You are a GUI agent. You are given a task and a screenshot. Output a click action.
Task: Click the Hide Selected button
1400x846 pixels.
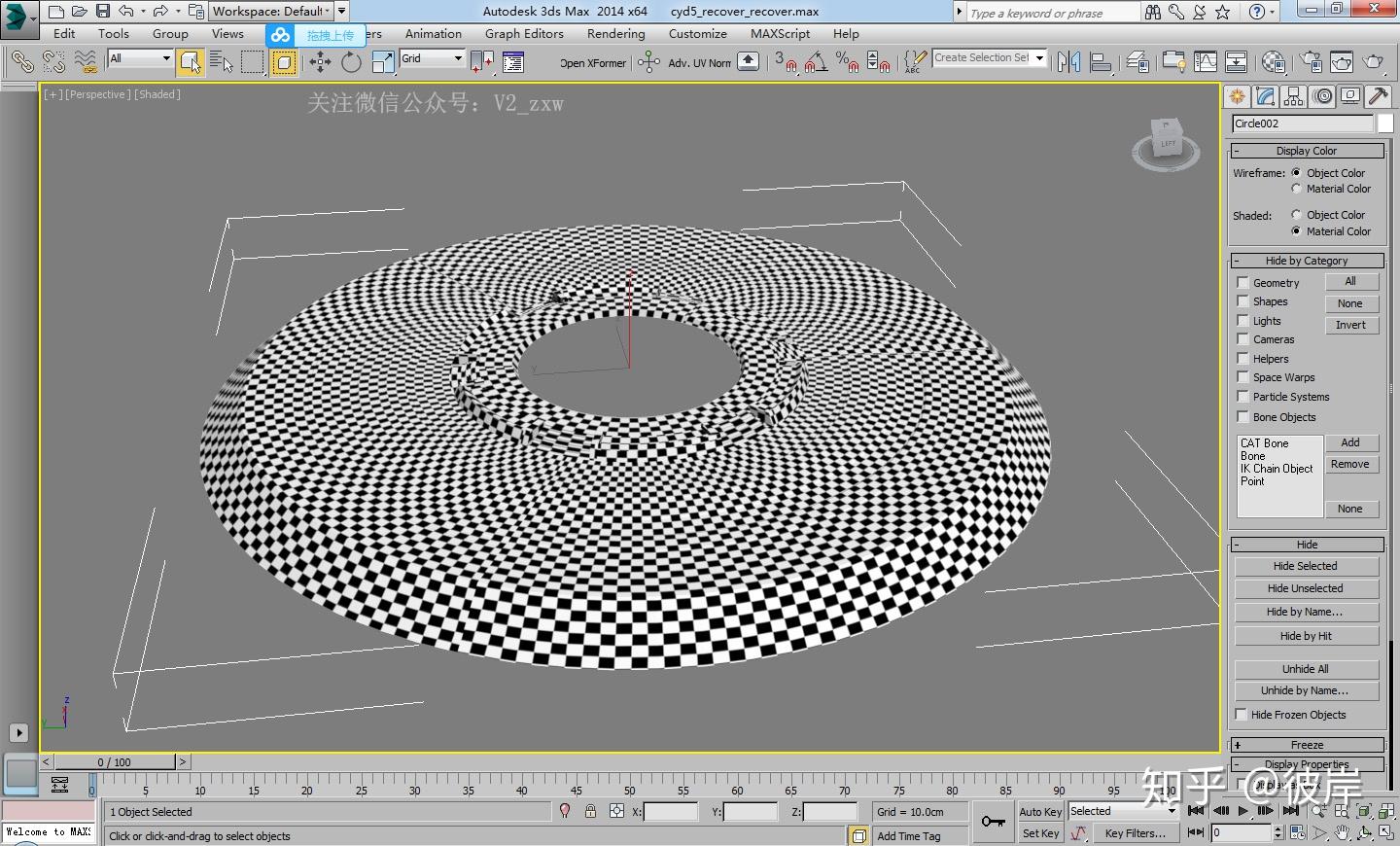pos(1306,566)
